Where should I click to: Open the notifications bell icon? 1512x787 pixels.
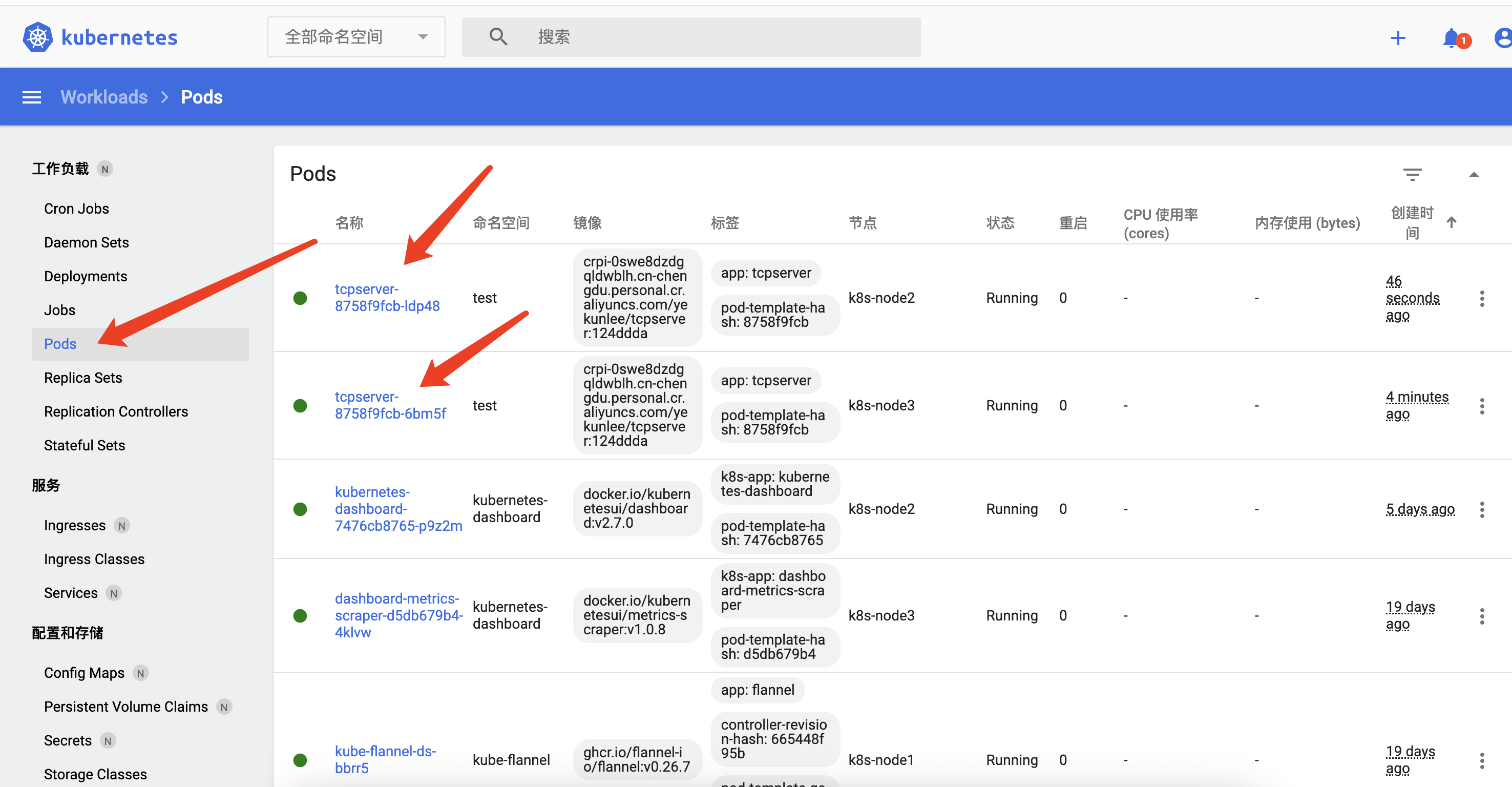click(x=1451, y=38)
